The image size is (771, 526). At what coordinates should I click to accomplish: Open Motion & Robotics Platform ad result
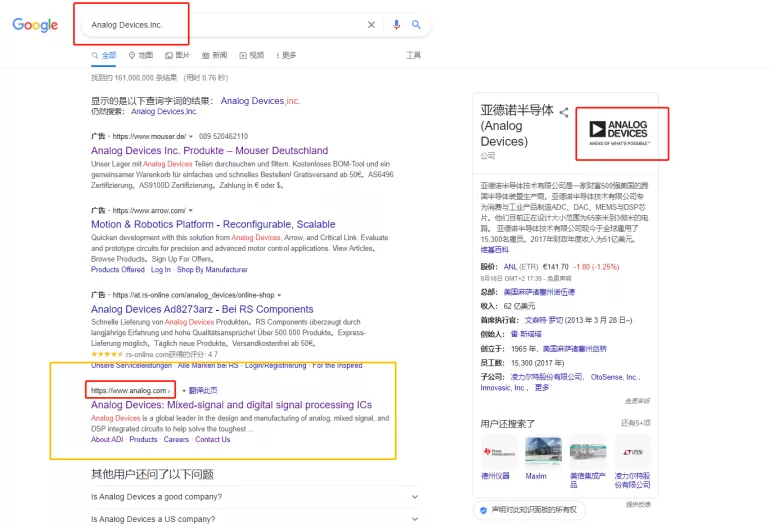[x=213, y=224]
